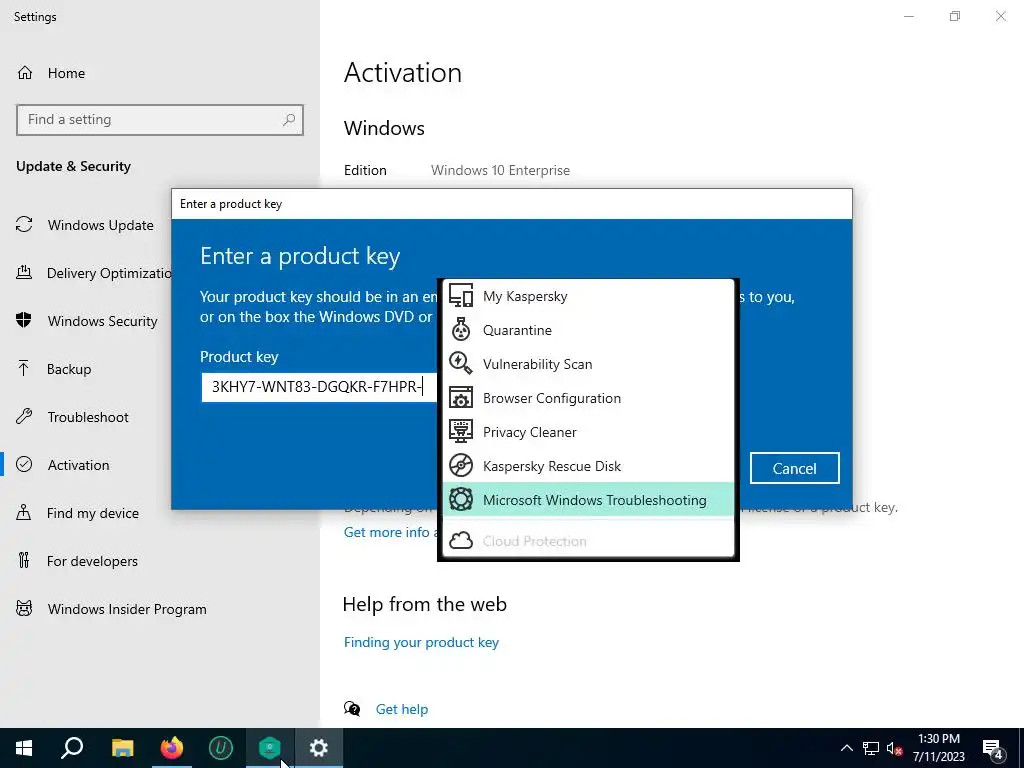The height and width of the screenshot is (768, 1024).
Task: Open File Explorer from taskbar
Action: [122, 748]
